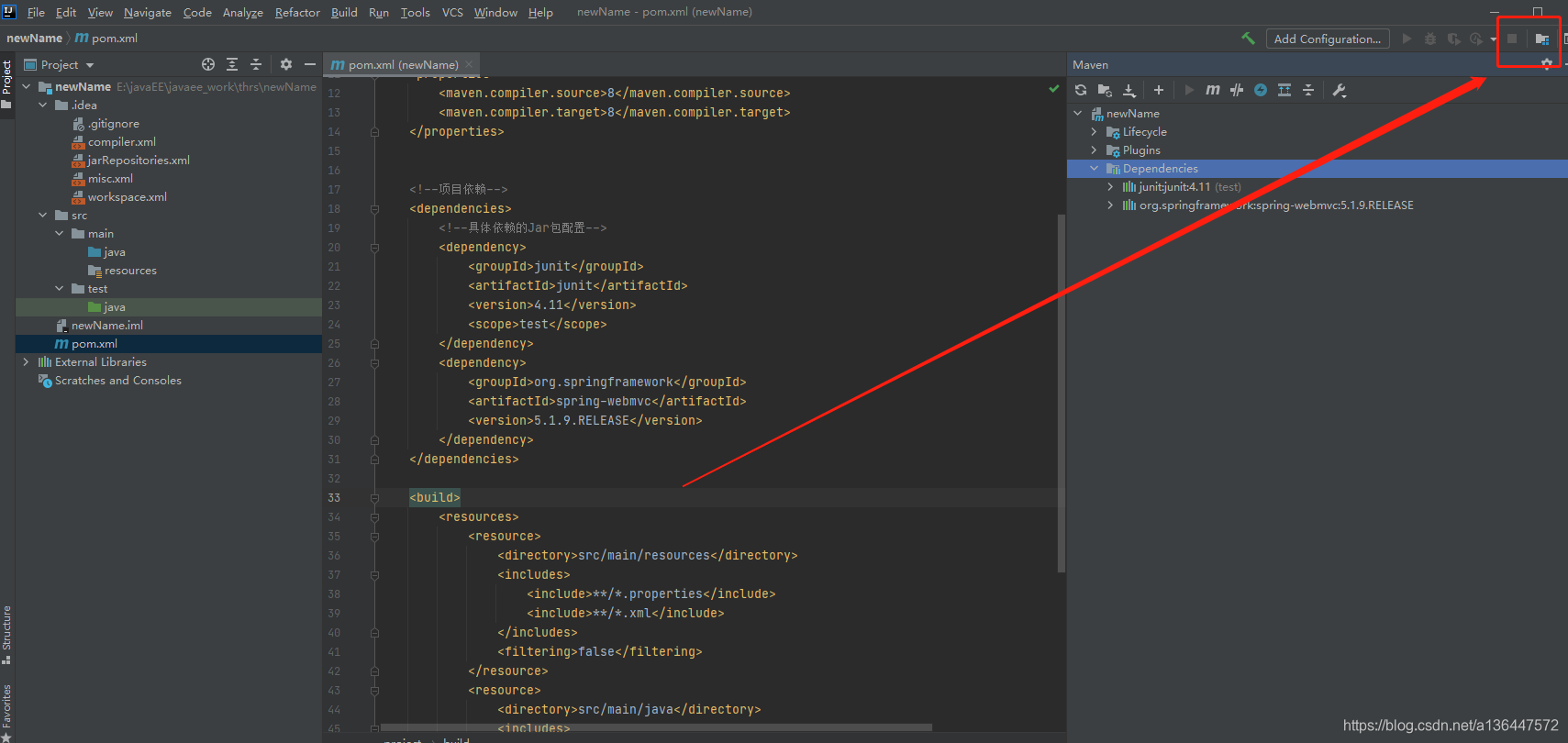1568x743 pixels.
Task: Toggle the Structure side tool window tab
Action: coord(7,634)
